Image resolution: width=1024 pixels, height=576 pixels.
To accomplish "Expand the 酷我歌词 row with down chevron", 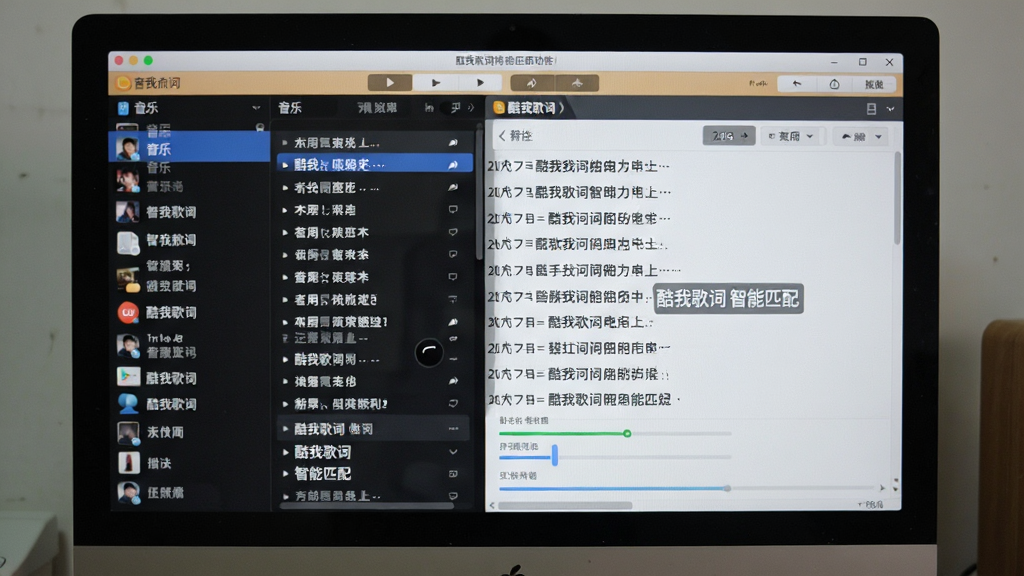I will click(x=285, y=452).
